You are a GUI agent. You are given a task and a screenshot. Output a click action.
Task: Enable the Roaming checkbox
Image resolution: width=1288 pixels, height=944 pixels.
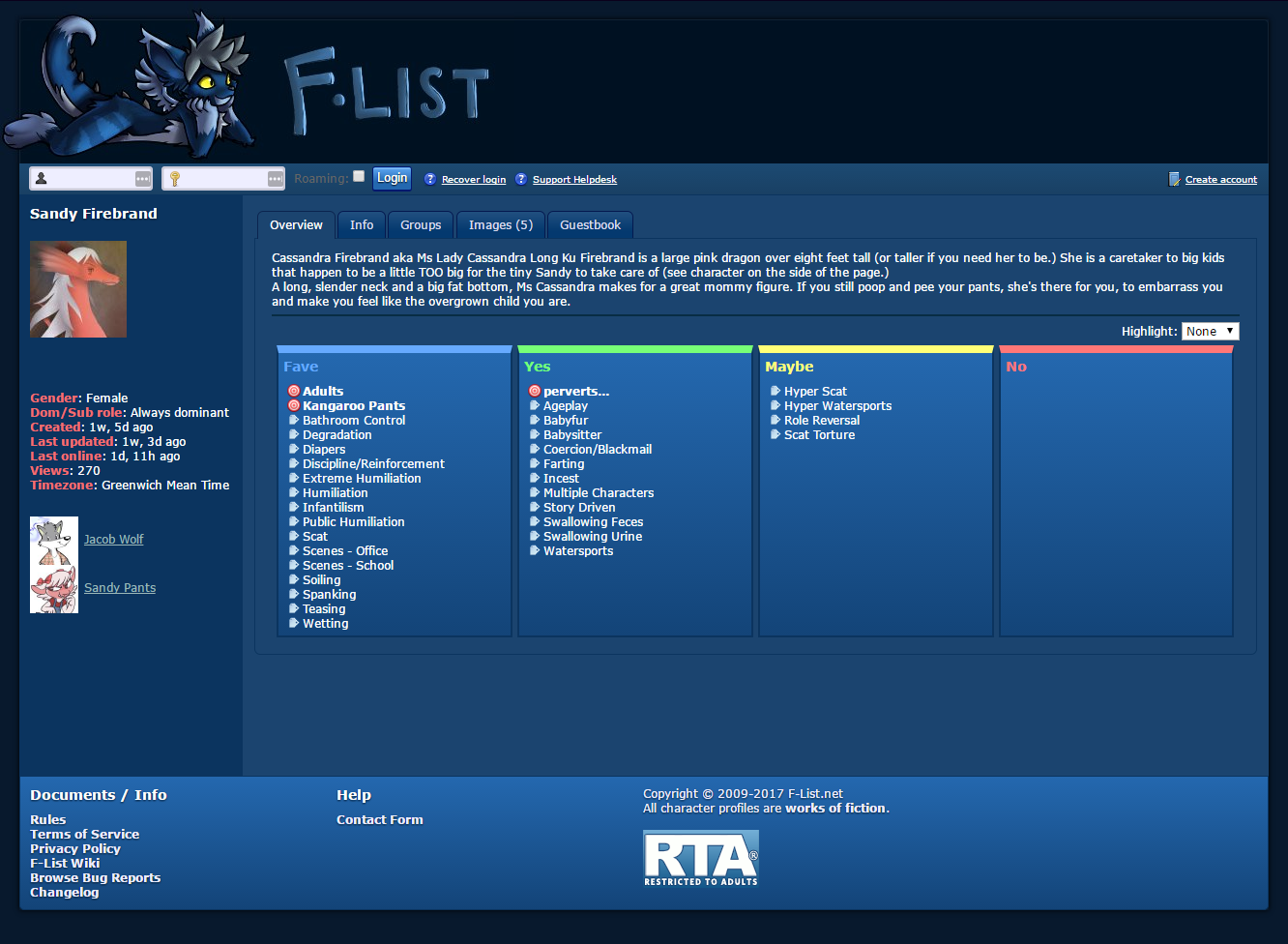pyautogui.click(x=359, y=176)
